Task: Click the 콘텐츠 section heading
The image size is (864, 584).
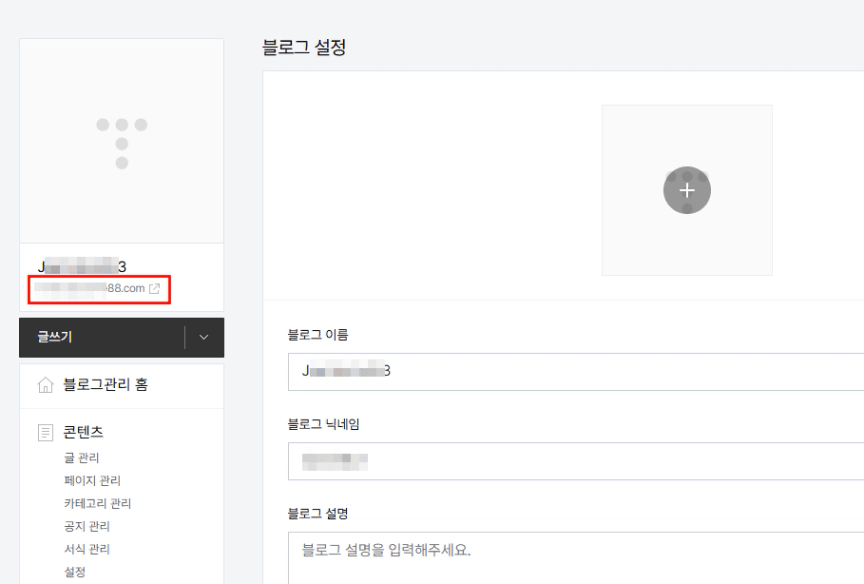Action: (x=84, y=433)
